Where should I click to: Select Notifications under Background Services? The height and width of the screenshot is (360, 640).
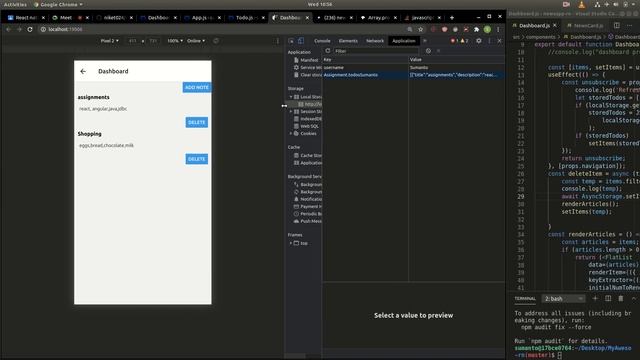click(308, 199)
